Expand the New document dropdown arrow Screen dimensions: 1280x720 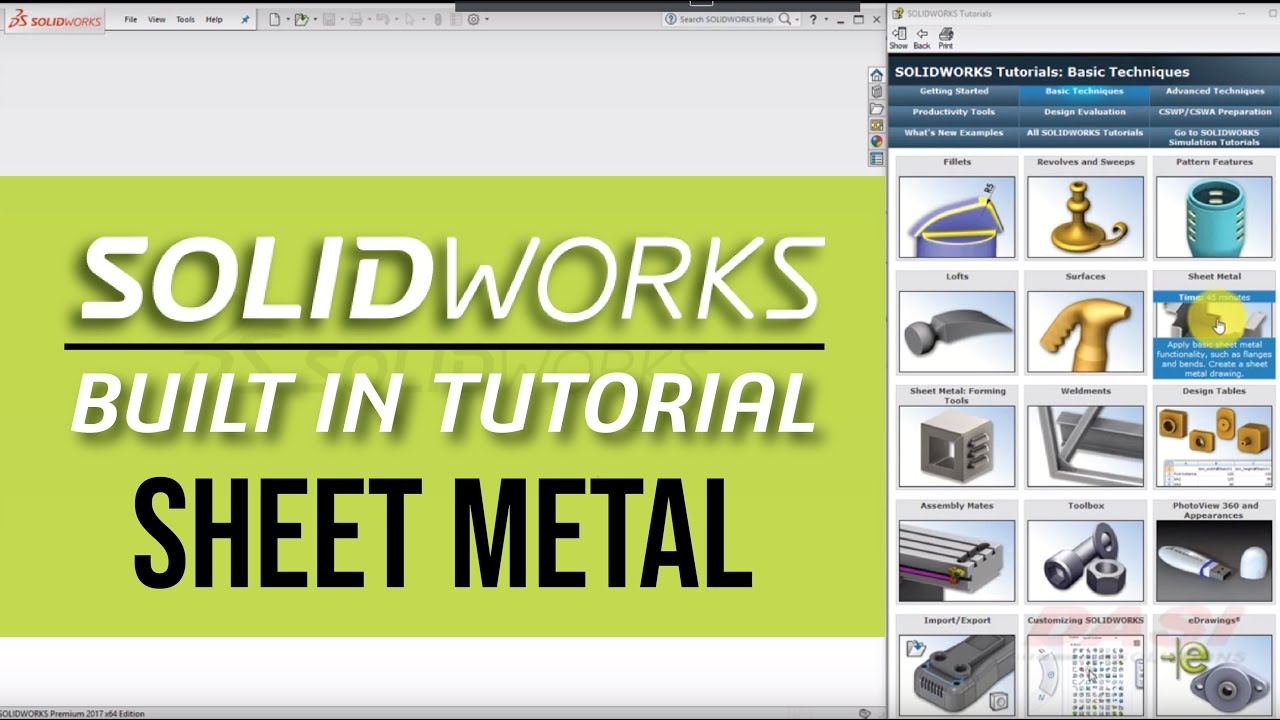click(288, 19)
